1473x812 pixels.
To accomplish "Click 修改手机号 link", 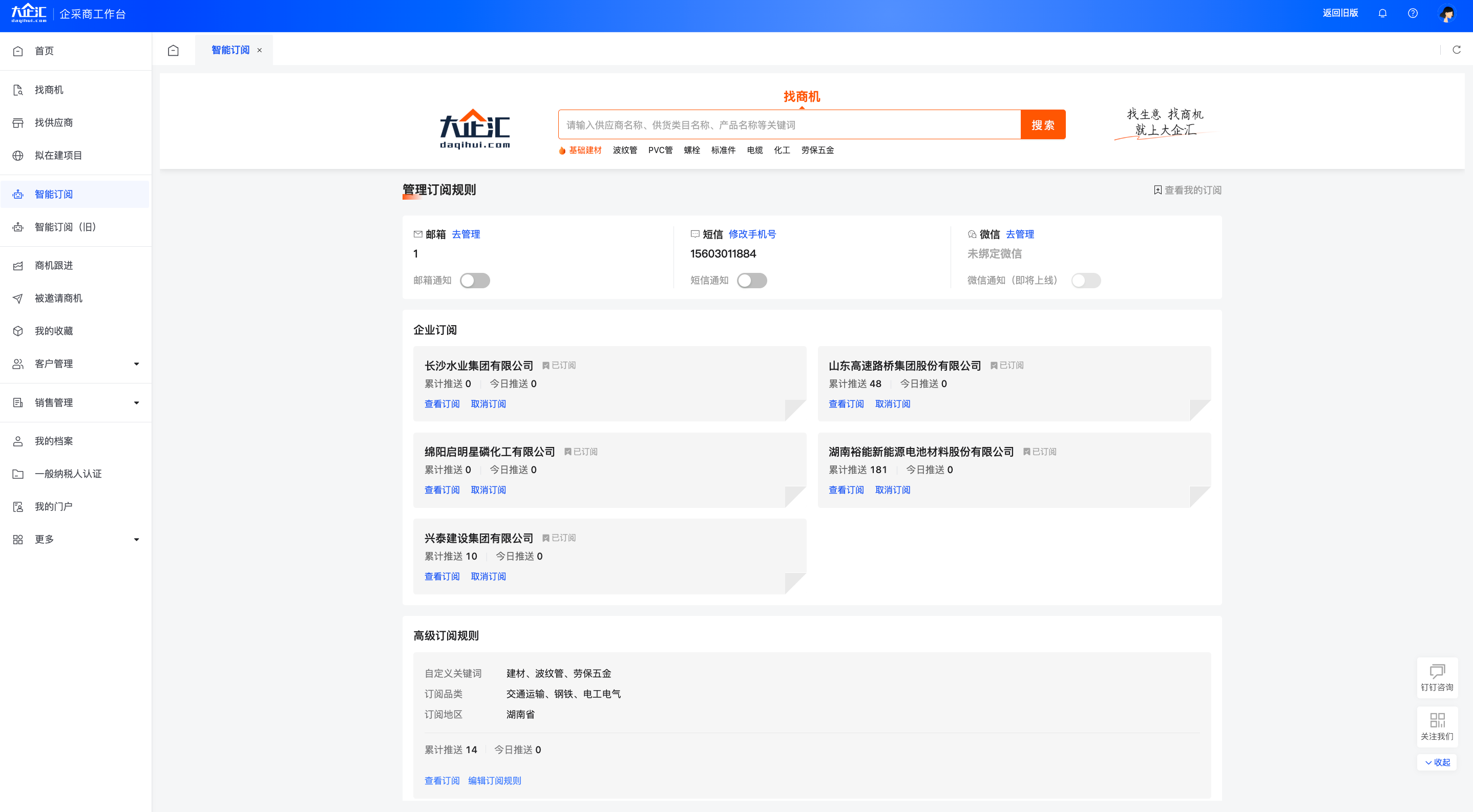I will (752, 234).
